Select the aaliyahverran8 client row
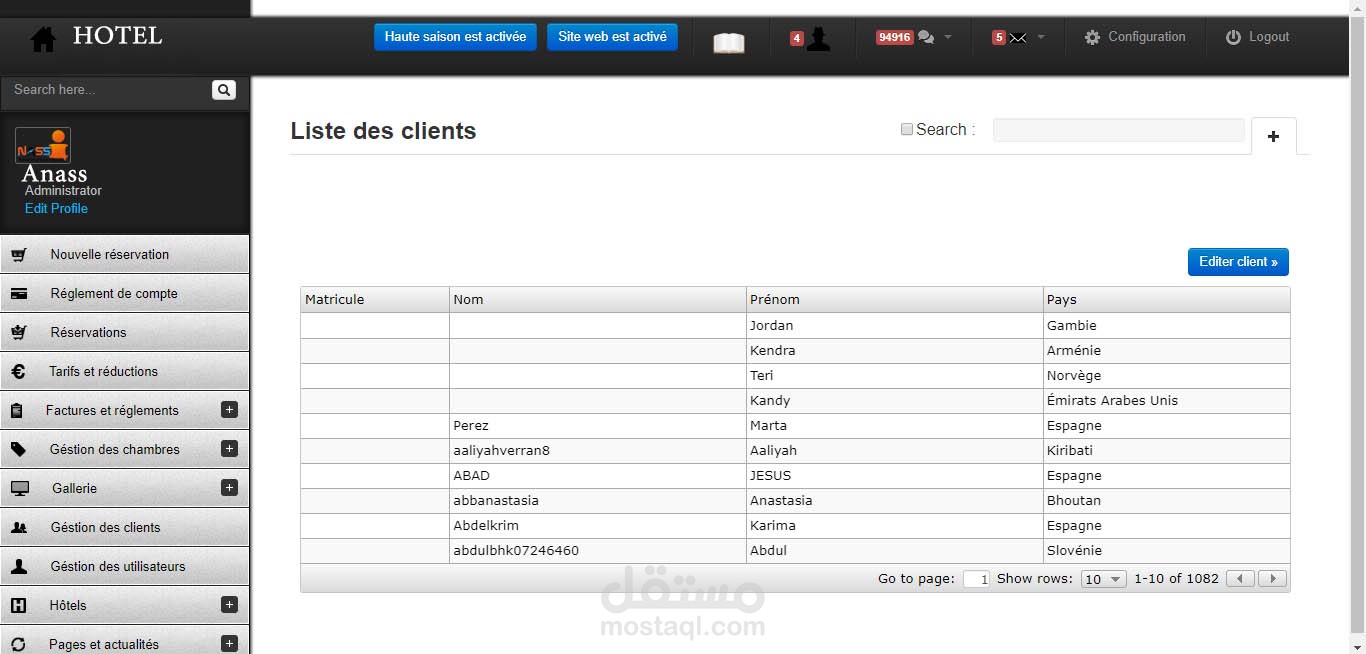 [795, 451]
